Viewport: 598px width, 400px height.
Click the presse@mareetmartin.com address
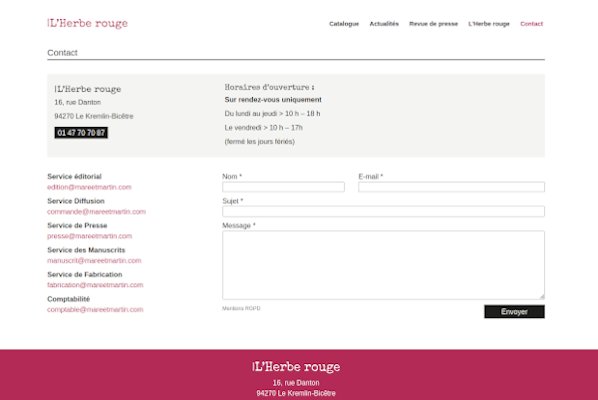tap(90, 236)
